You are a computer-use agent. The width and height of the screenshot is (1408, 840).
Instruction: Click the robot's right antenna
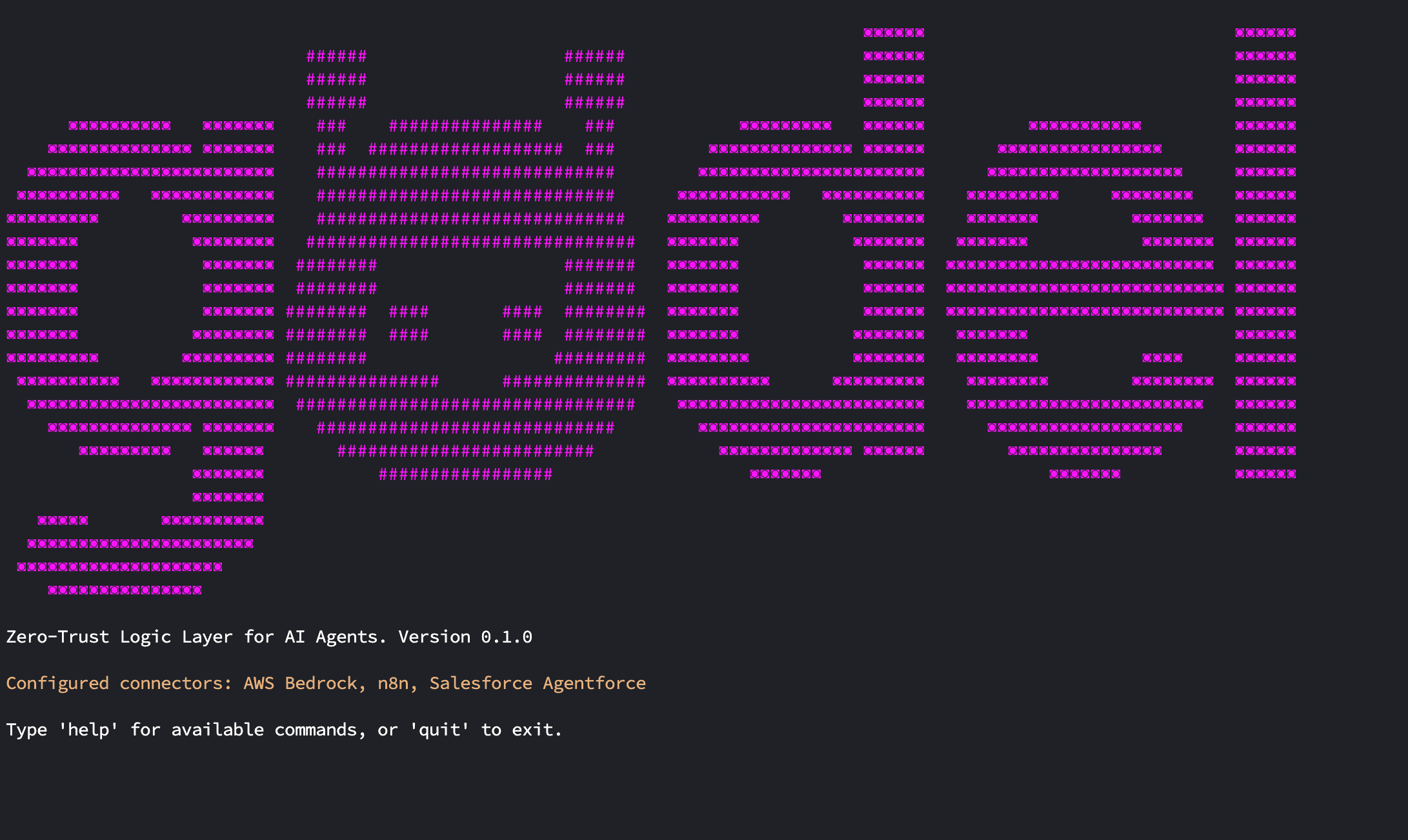pos(594,79)
